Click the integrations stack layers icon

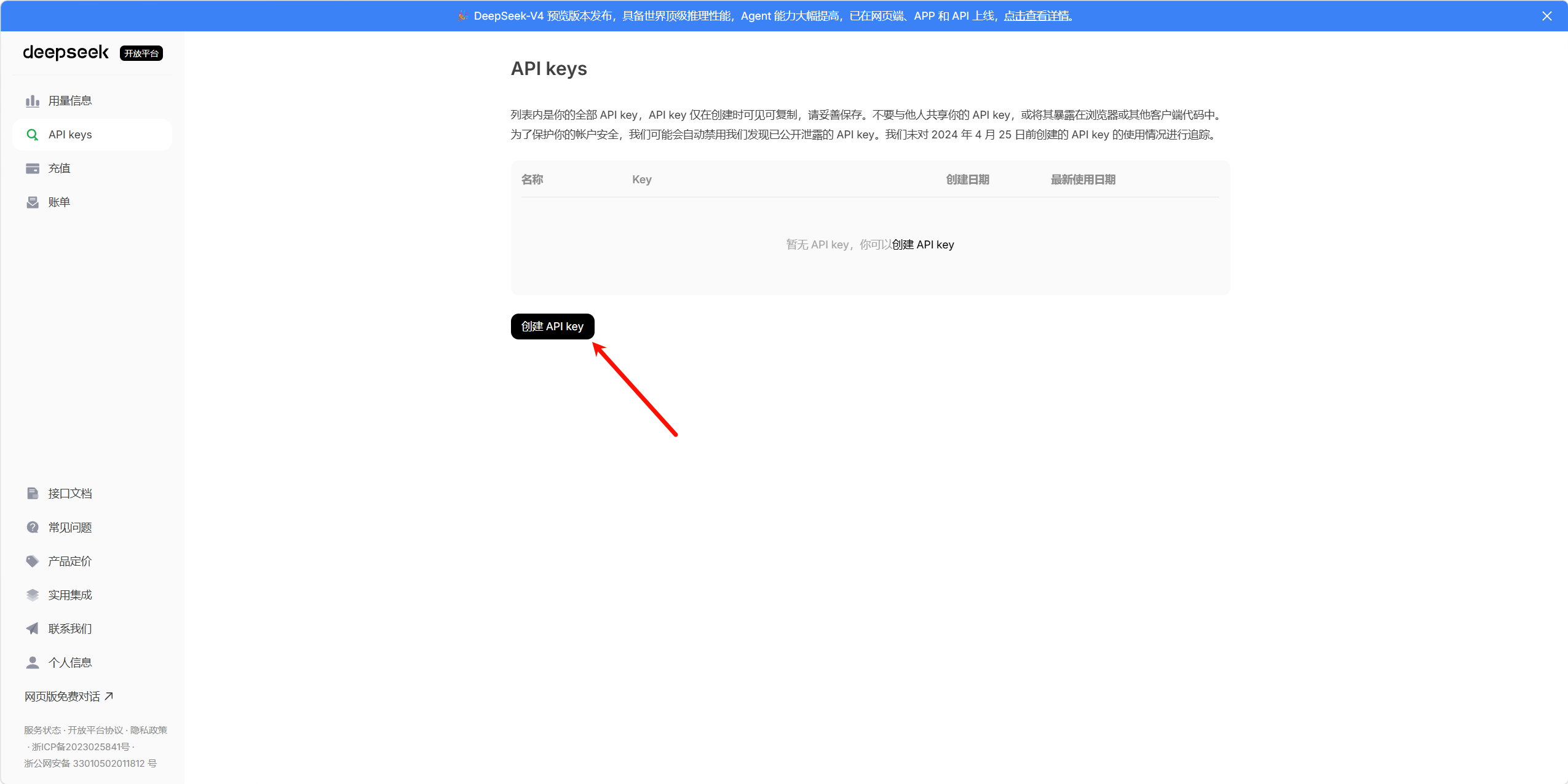(33, 595)
